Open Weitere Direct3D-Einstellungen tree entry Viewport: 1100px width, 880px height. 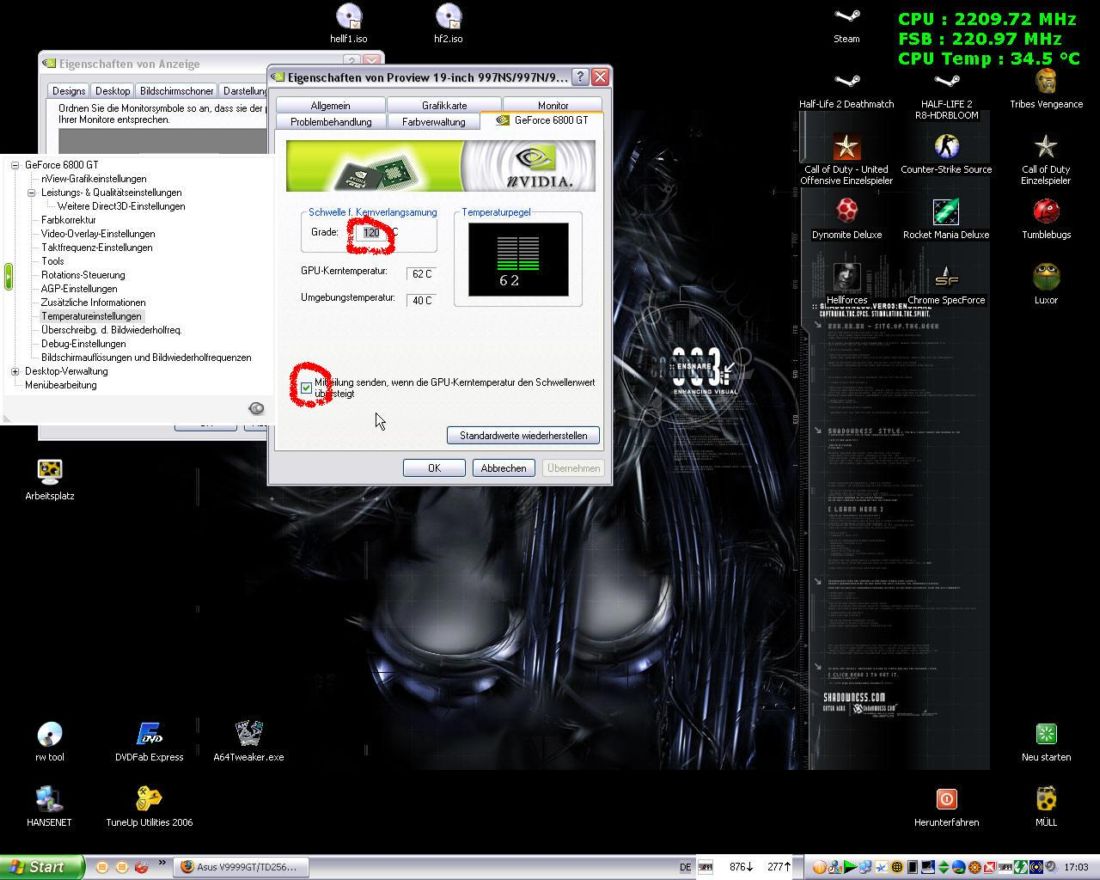coord(121,206)
